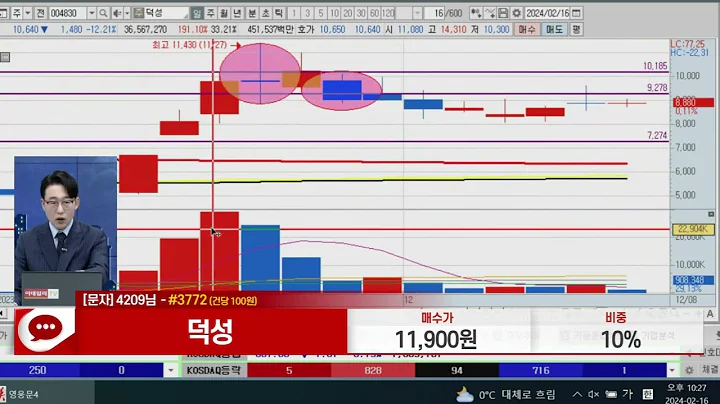Click the 호가 10,650 ask value
This screenshot has width=720, height=404.
point(332,29)
